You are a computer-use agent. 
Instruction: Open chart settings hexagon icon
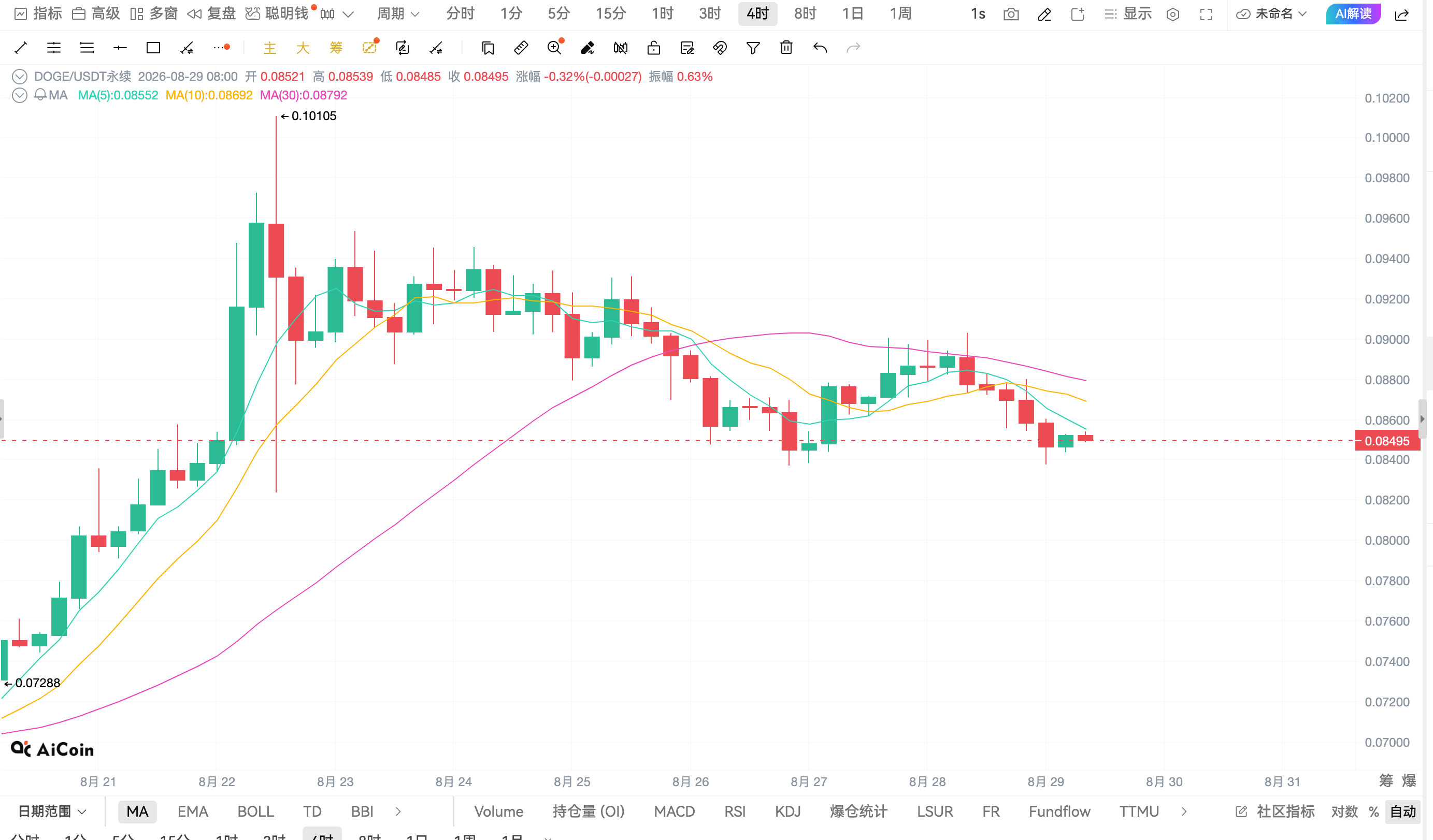1172,14
